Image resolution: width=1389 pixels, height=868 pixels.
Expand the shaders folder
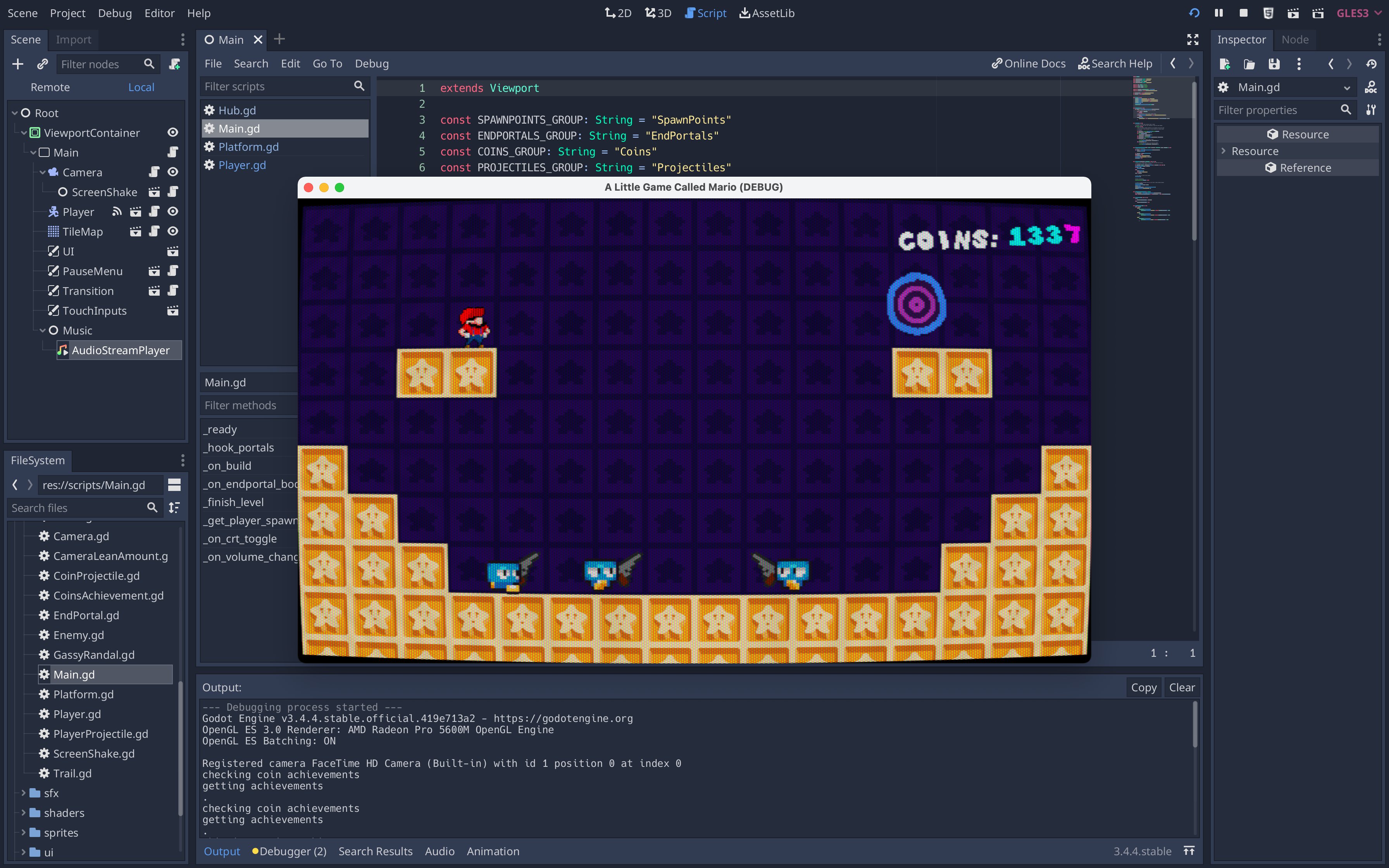coord(24,813)
